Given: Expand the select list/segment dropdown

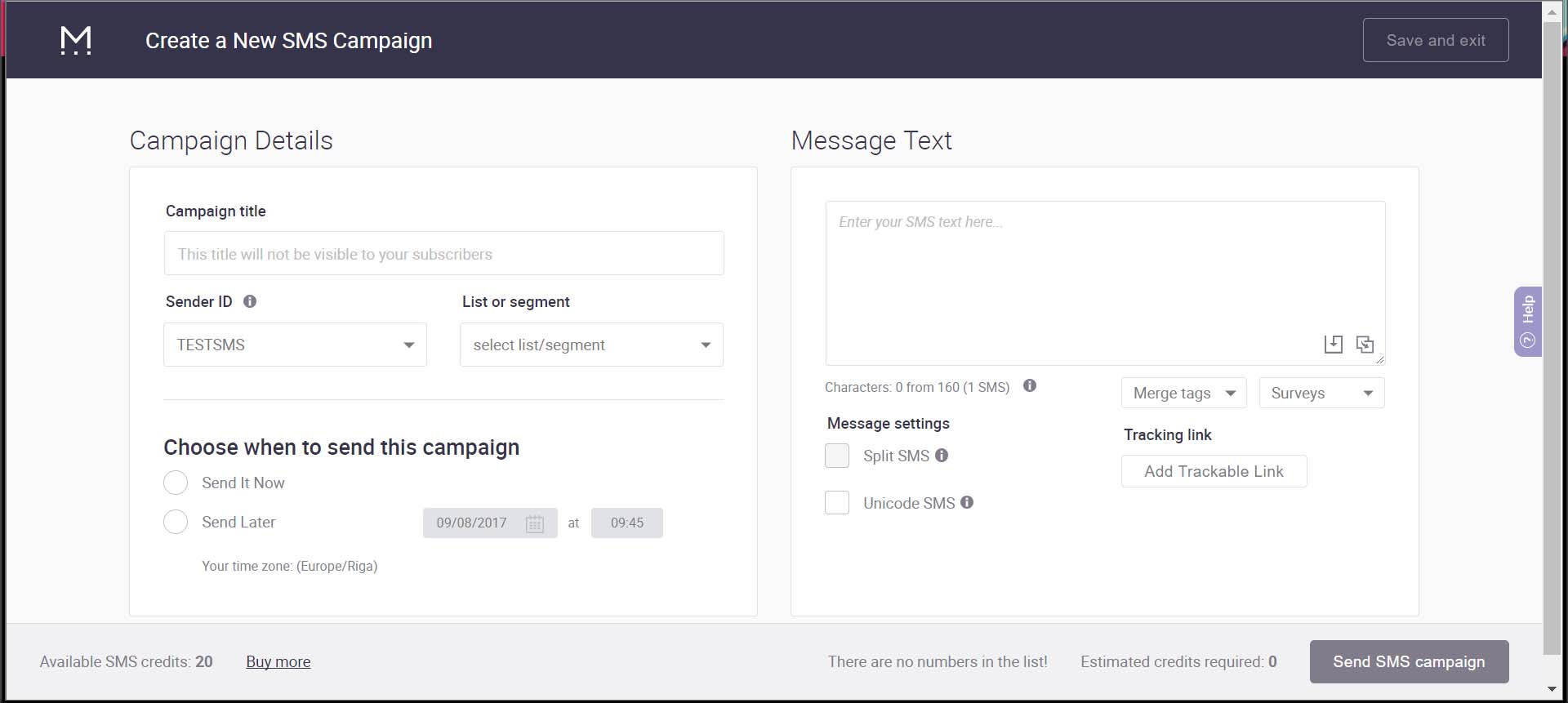Looking at the screenshot, I should pyautogui.click(x=591, y=345).
